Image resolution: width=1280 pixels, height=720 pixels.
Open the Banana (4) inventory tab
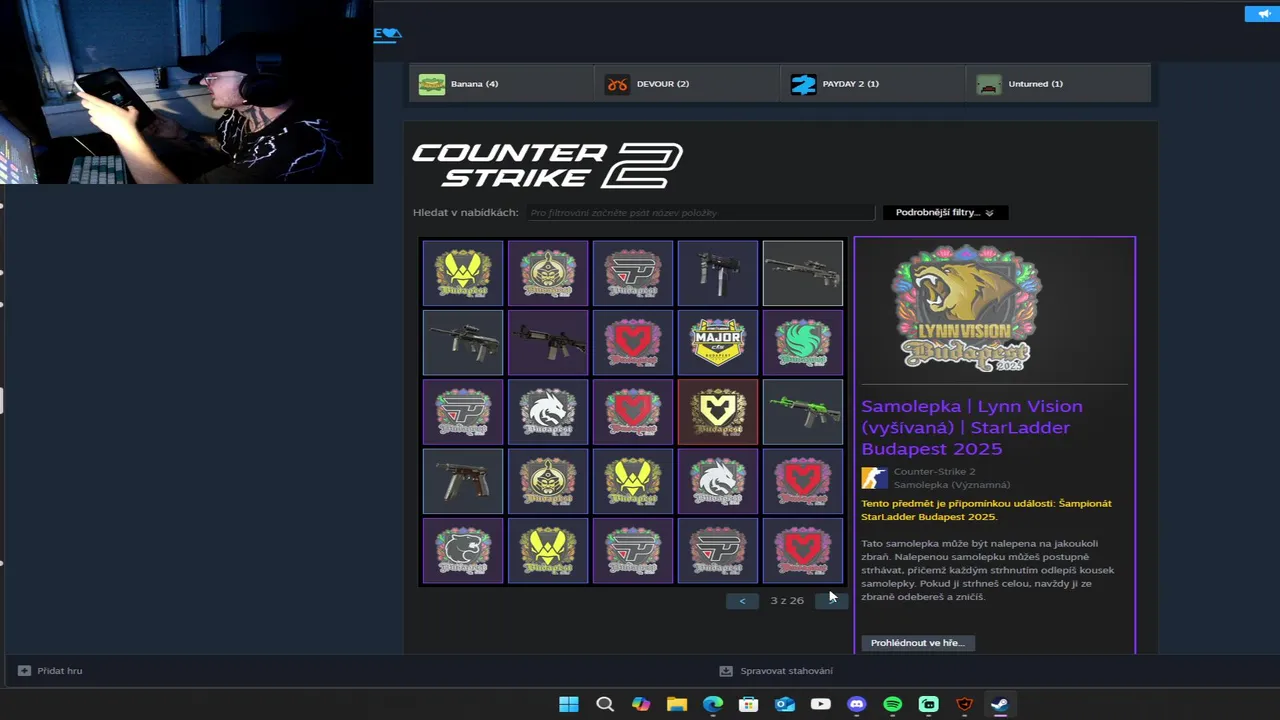(501, 84)
